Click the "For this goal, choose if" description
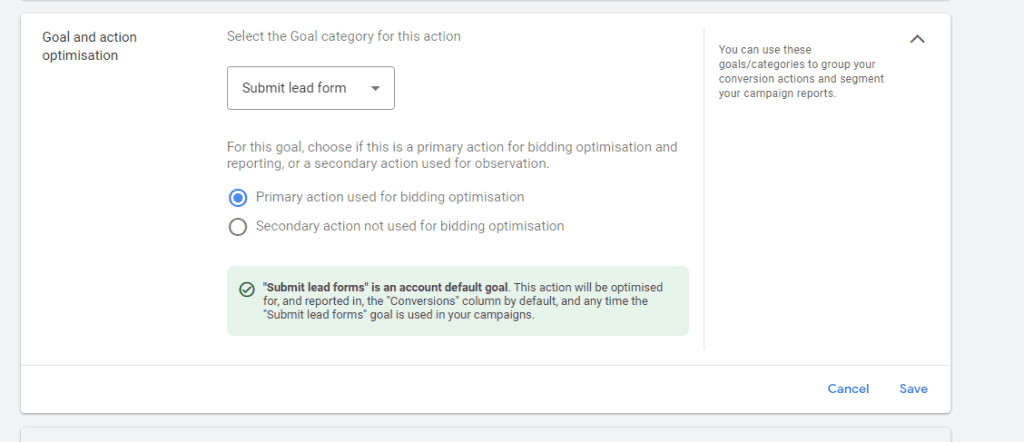 (x=452, y=155)
